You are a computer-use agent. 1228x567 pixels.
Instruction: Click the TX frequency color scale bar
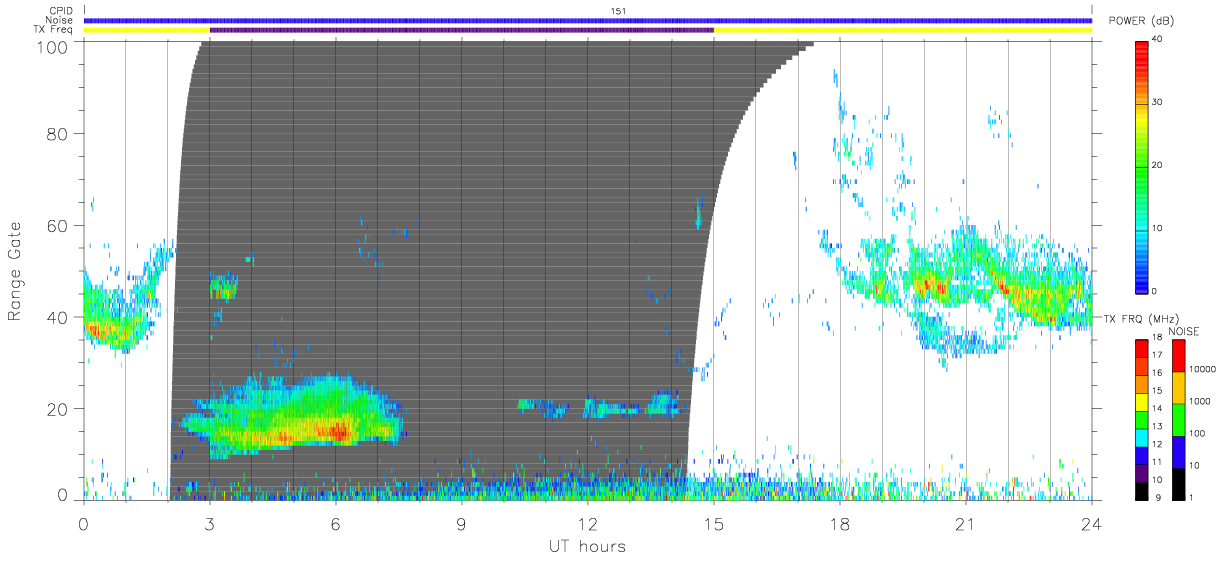pyautogui.click(x=1141, y=419)
